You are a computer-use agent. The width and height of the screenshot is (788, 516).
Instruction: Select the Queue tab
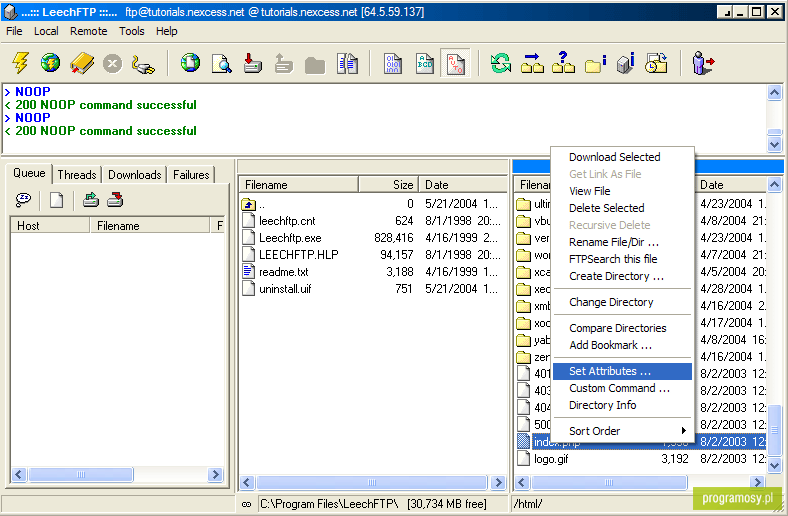pos(29,173)
